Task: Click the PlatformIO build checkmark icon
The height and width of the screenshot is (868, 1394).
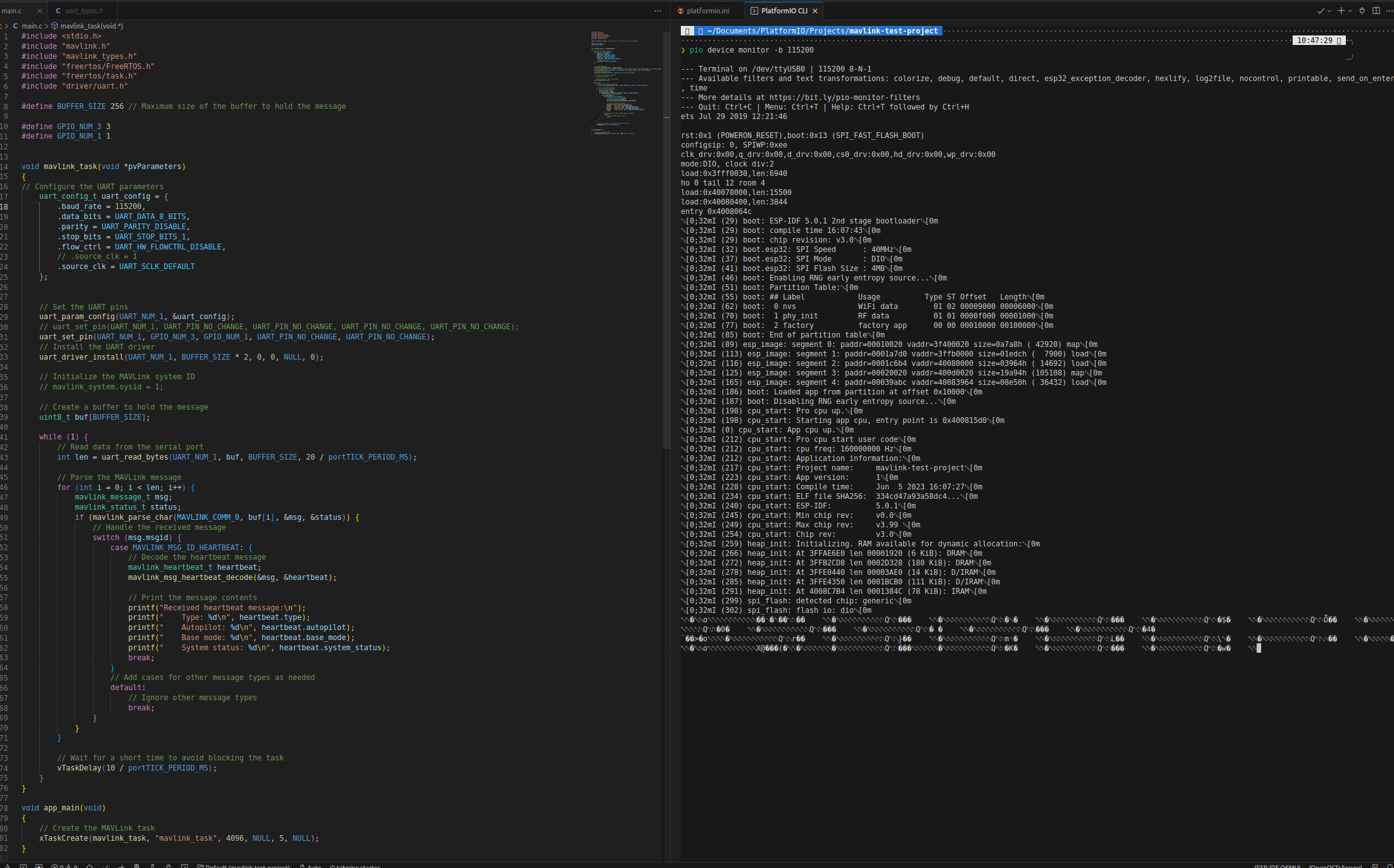Action: (x=1320, y=11)
